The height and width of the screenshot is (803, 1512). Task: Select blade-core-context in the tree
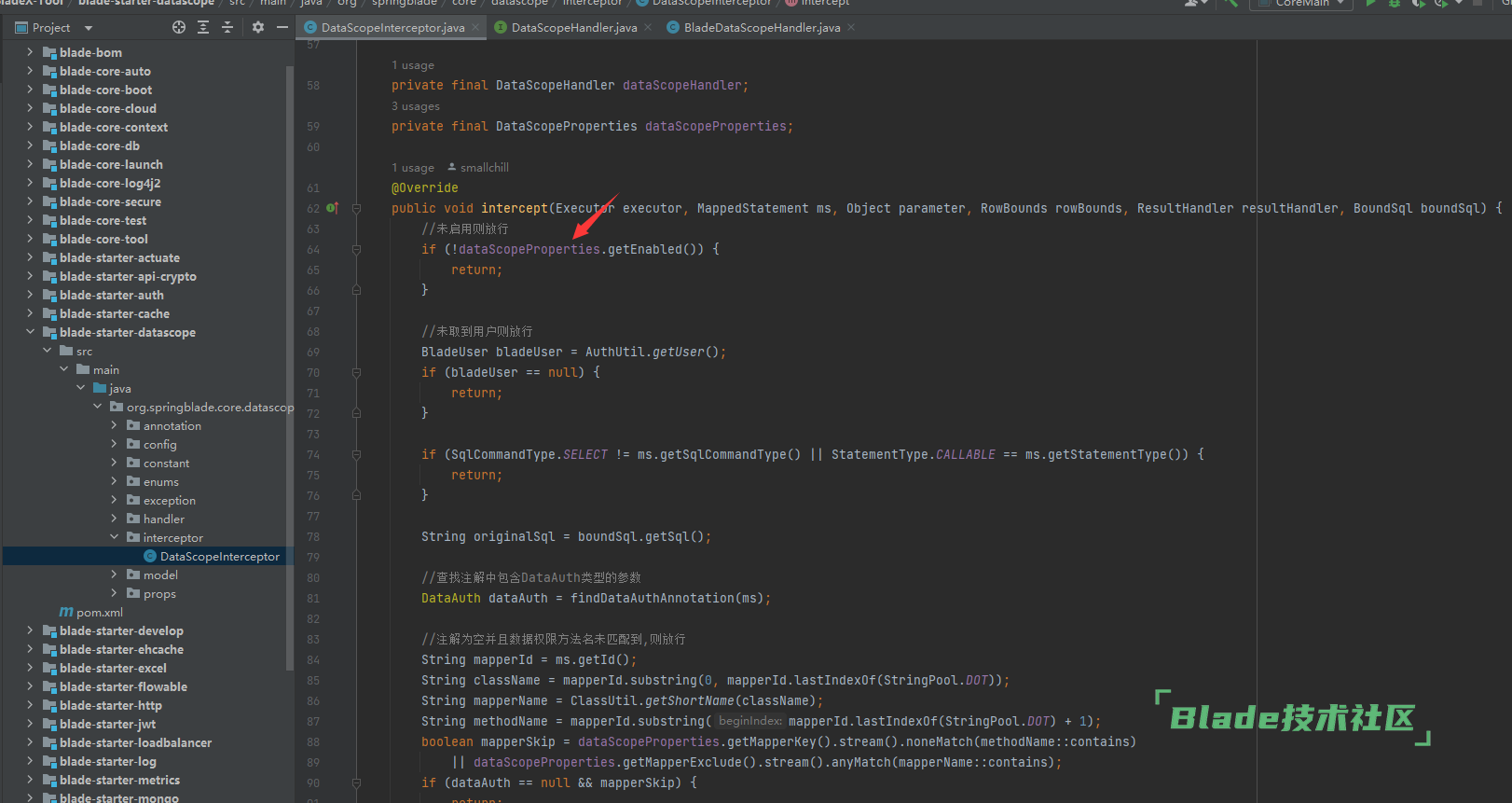(114, 128)
